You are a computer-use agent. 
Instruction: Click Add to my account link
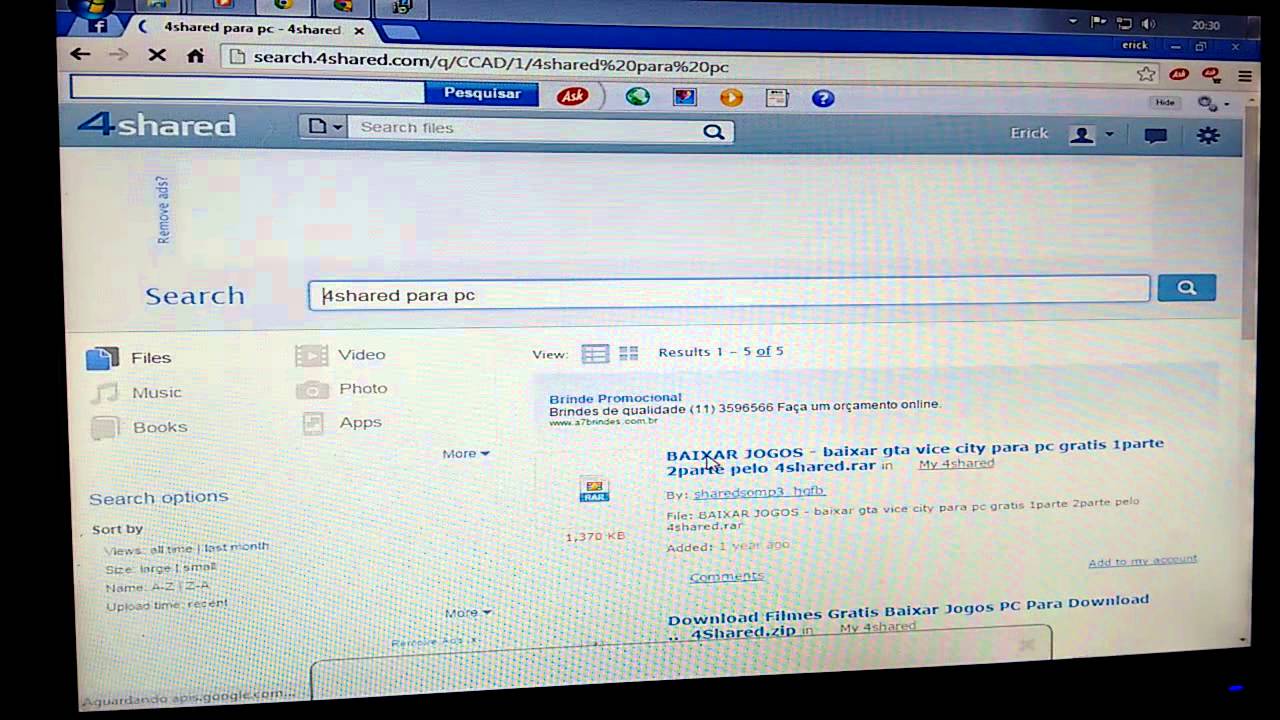click(x=1142, y=561)
